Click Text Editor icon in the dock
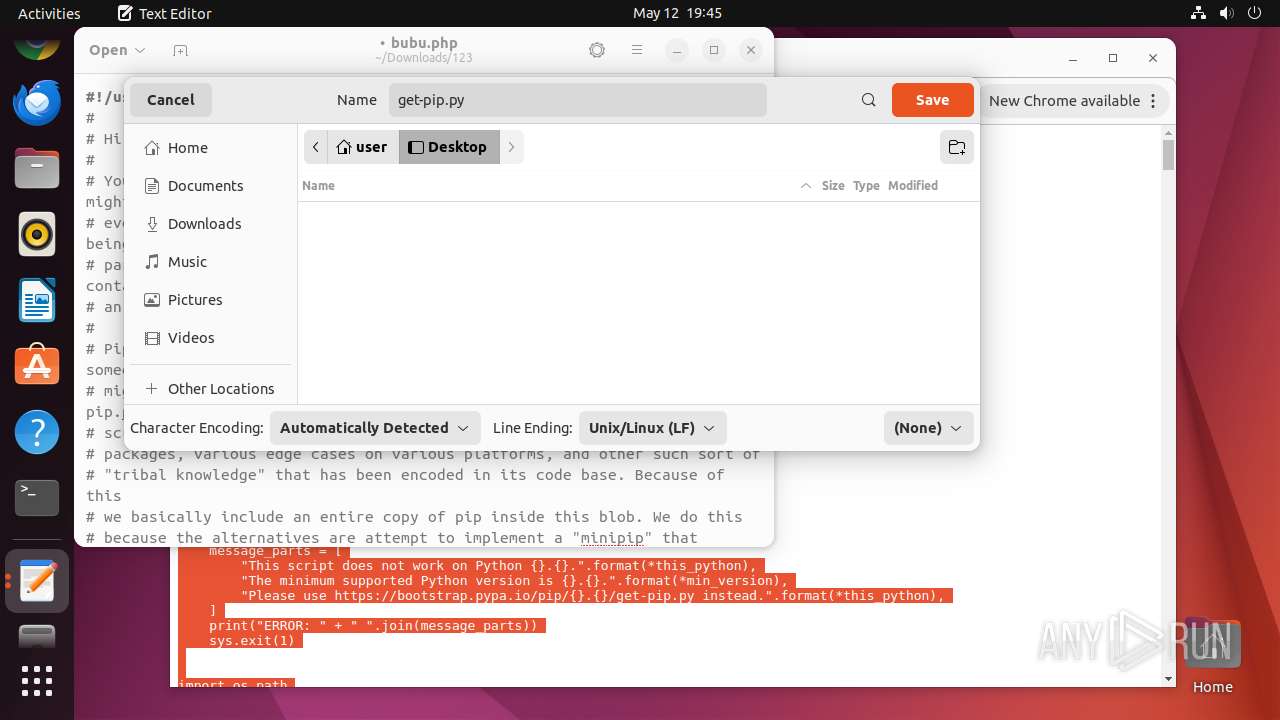The image size is (1280, 720). (37, 581)
